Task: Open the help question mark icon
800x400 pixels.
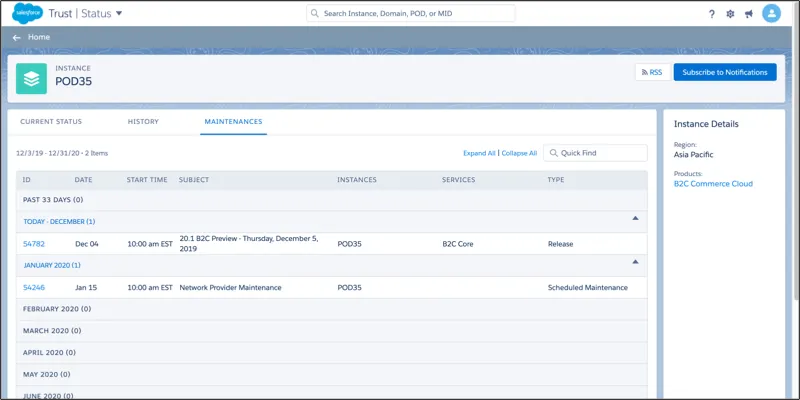Action: point(712,14)
